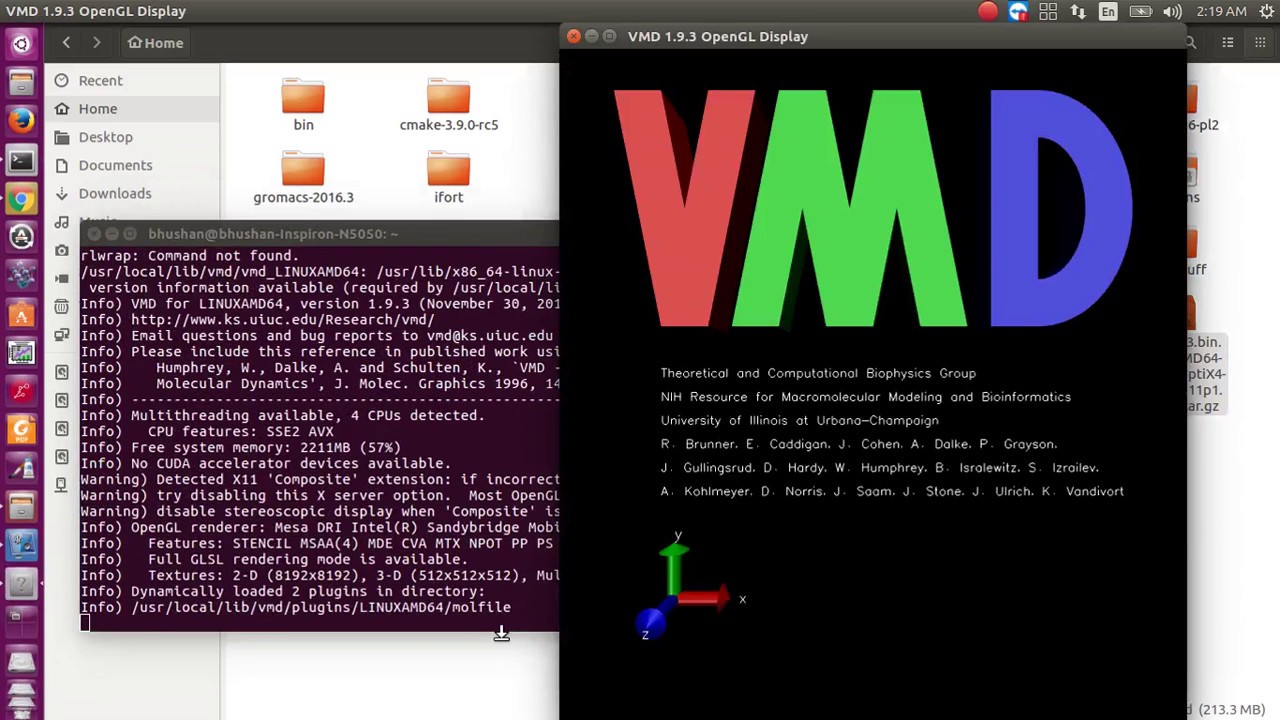Click 'Free system memory: 2211MB (57%)' line
This screenshot has width=1280, height=720.
click(x=266, y=447)
